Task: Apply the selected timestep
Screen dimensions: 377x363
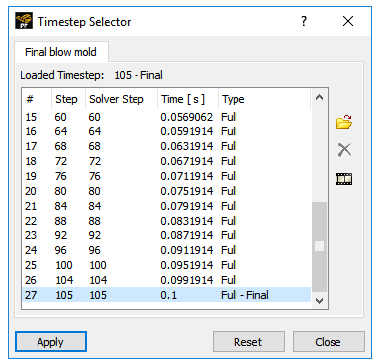Action: (51, 342)
